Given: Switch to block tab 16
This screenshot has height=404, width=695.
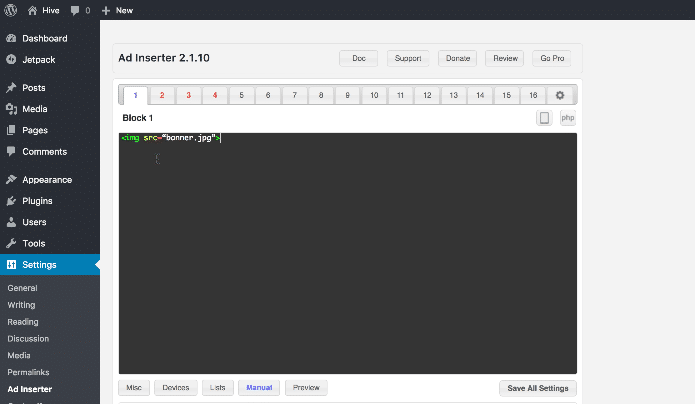Looking at the screenshot, I should 533,95.
